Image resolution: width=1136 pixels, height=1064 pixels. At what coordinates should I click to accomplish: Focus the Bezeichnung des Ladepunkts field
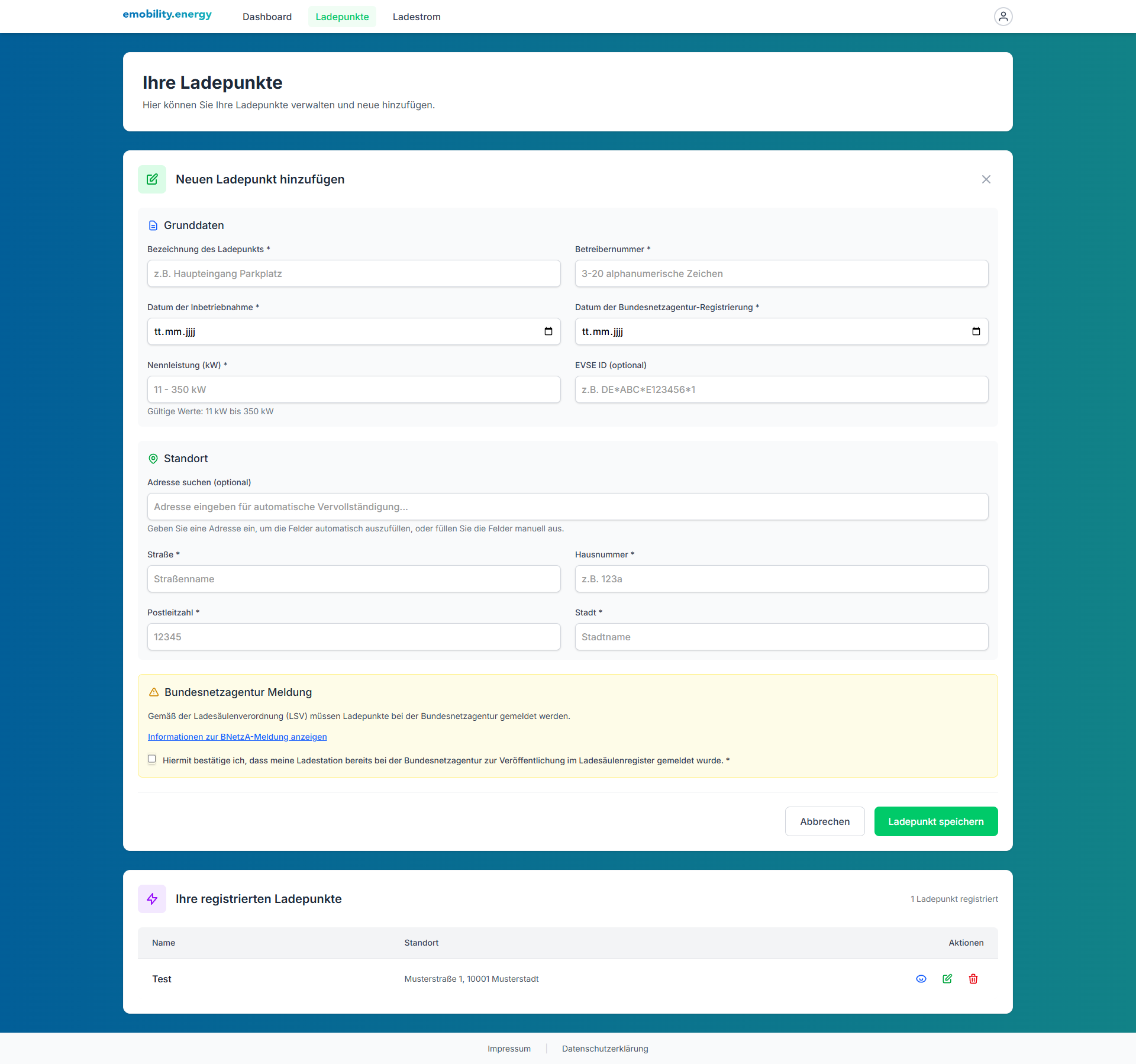(354, 273)
